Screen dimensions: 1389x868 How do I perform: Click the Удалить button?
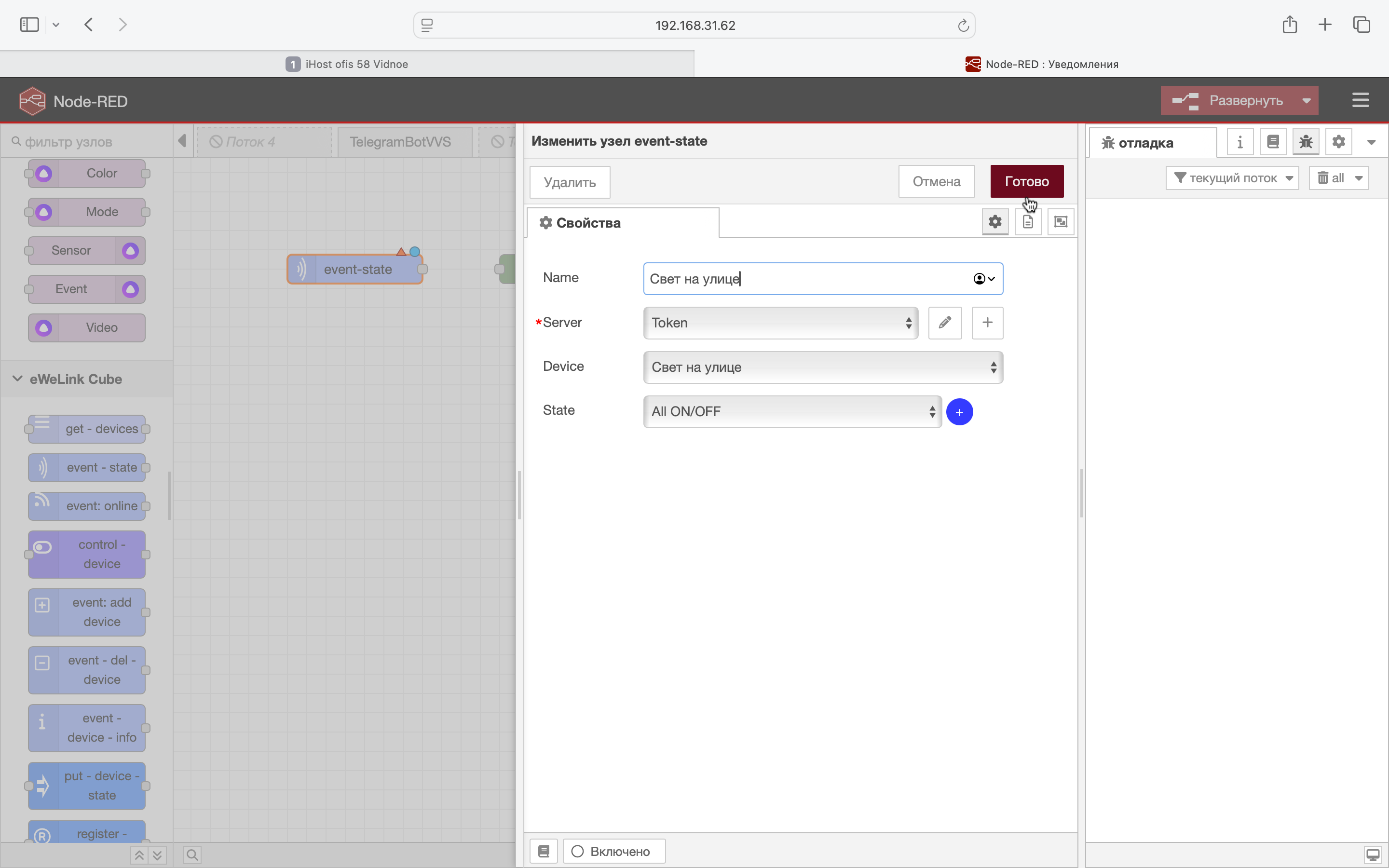570,183
